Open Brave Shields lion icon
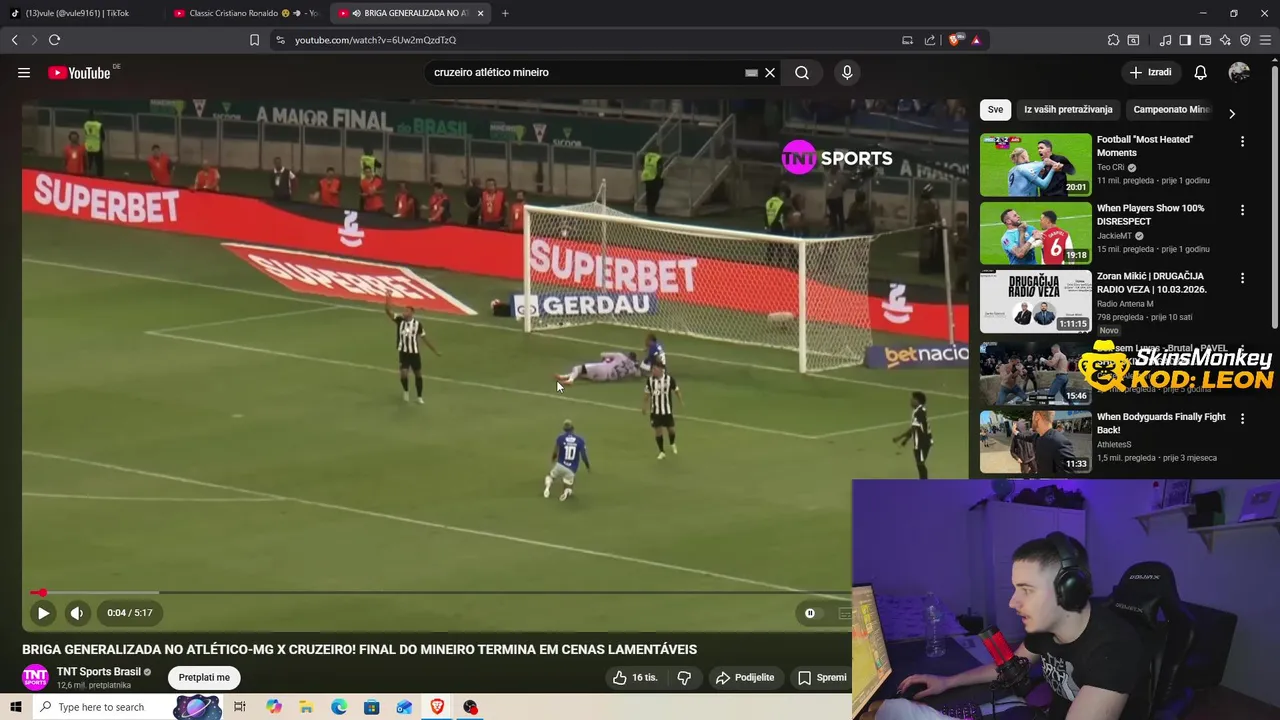1280x720 pixels. tap(955, 40)
